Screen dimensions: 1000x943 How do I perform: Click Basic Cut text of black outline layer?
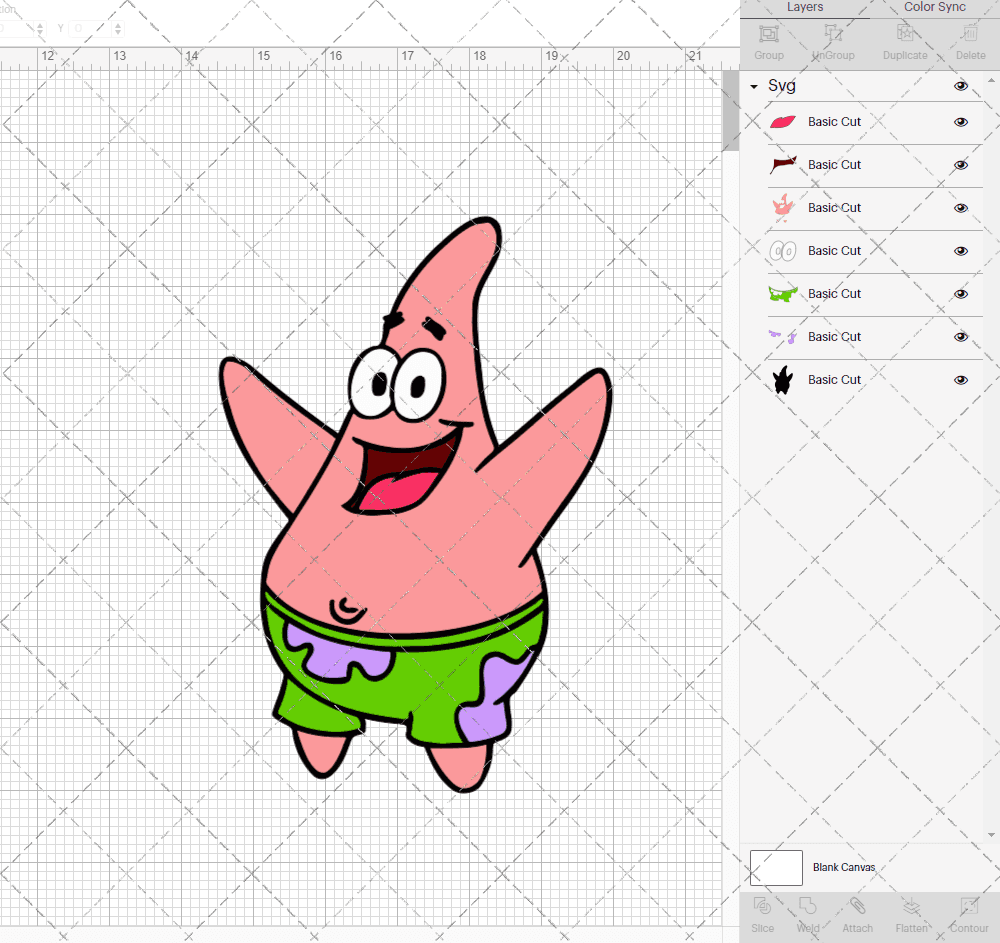coord(834,380)
